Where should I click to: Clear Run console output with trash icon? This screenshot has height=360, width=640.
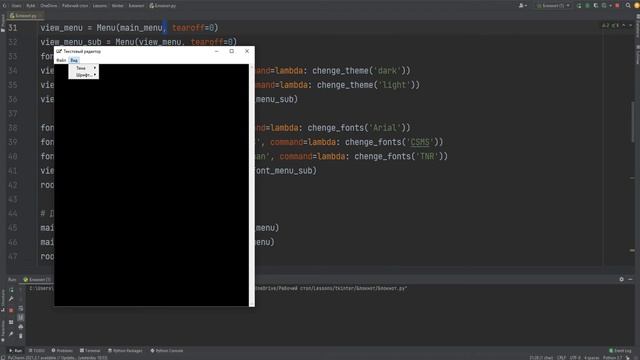[x=21, y=336]
